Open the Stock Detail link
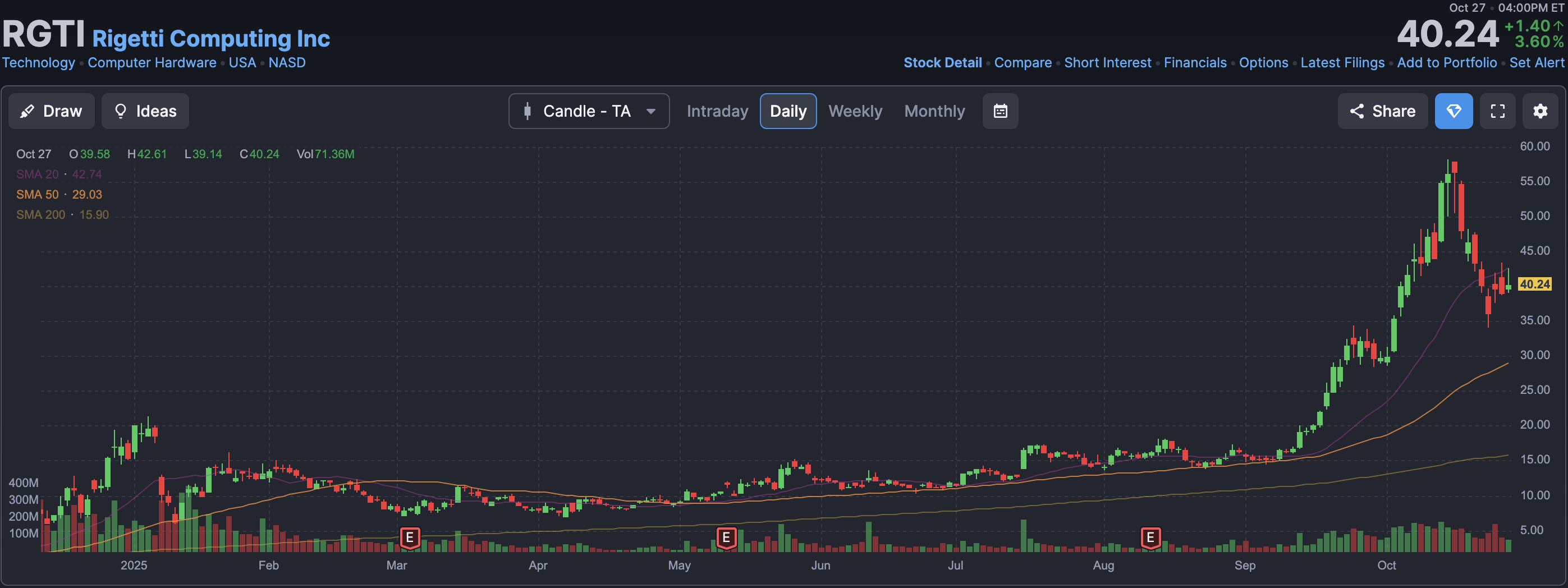Image resolution: width=1568 pixels, height=588 pixels. (942, 63)
